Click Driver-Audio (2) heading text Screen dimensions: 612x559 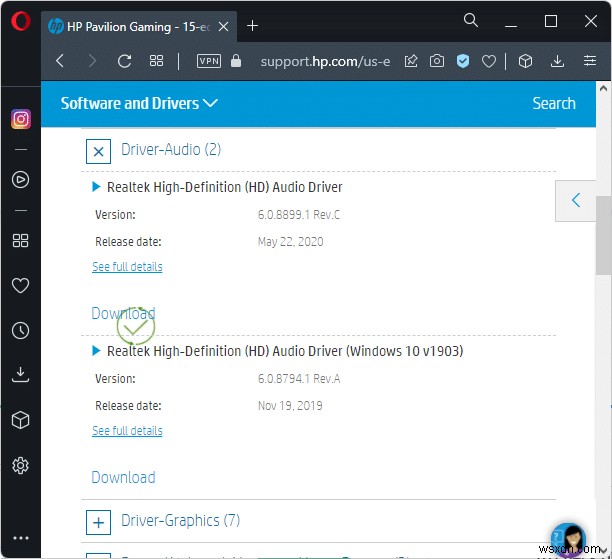coord(171,150)
